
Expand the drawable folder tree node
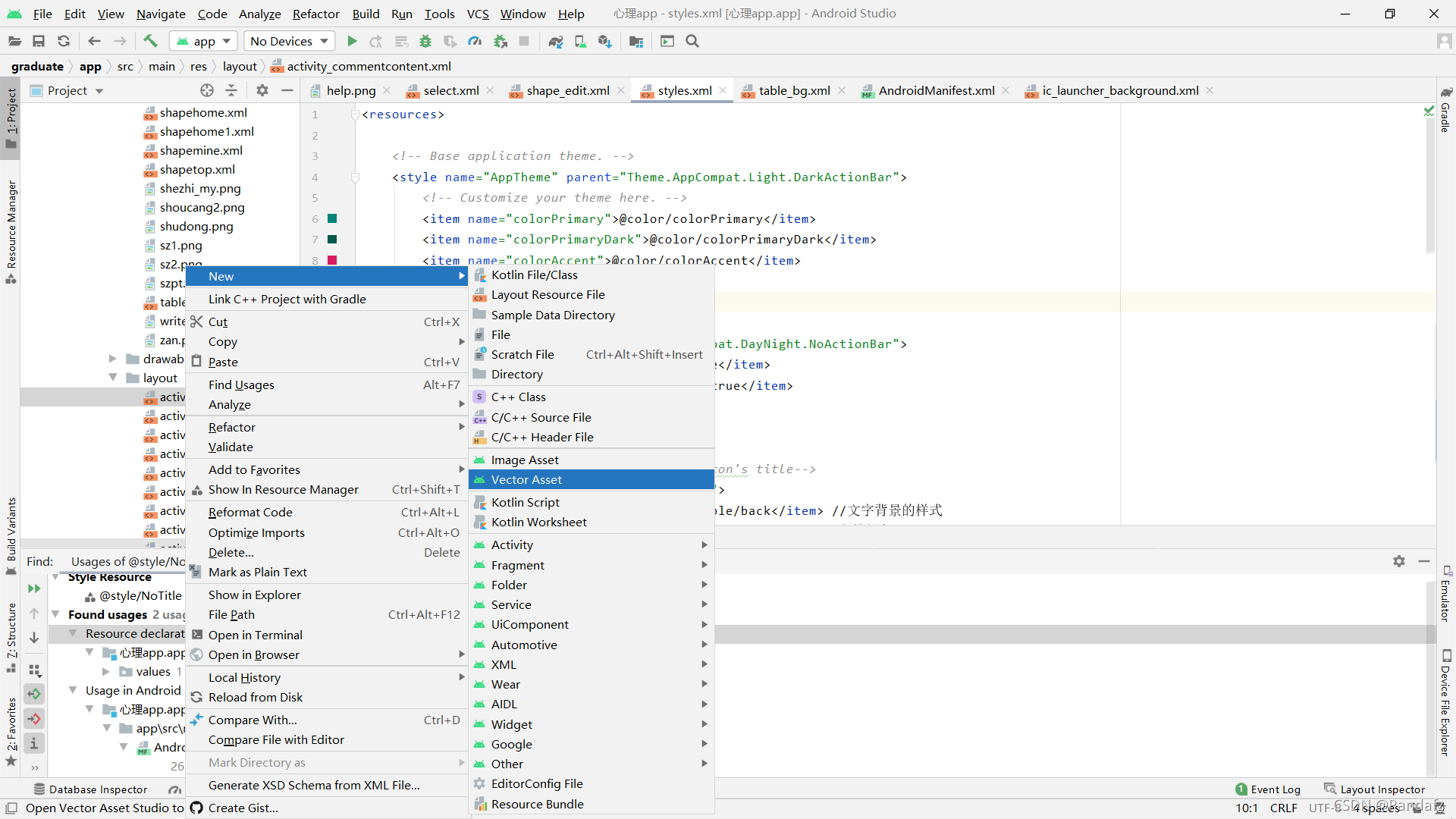pos(112,359)
